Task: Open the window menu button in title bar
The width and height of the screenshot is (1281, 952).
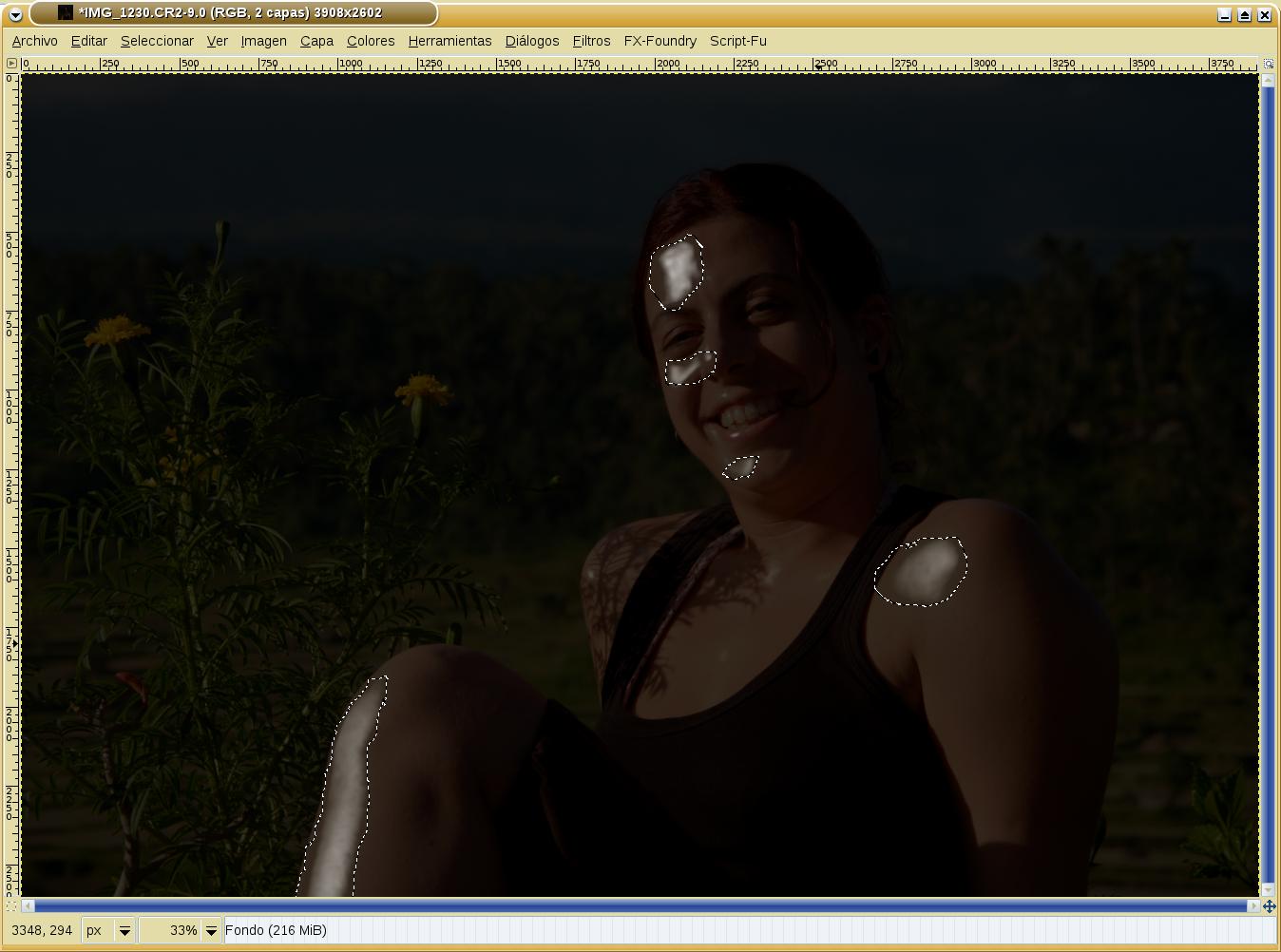Action: tap(15, 14)
